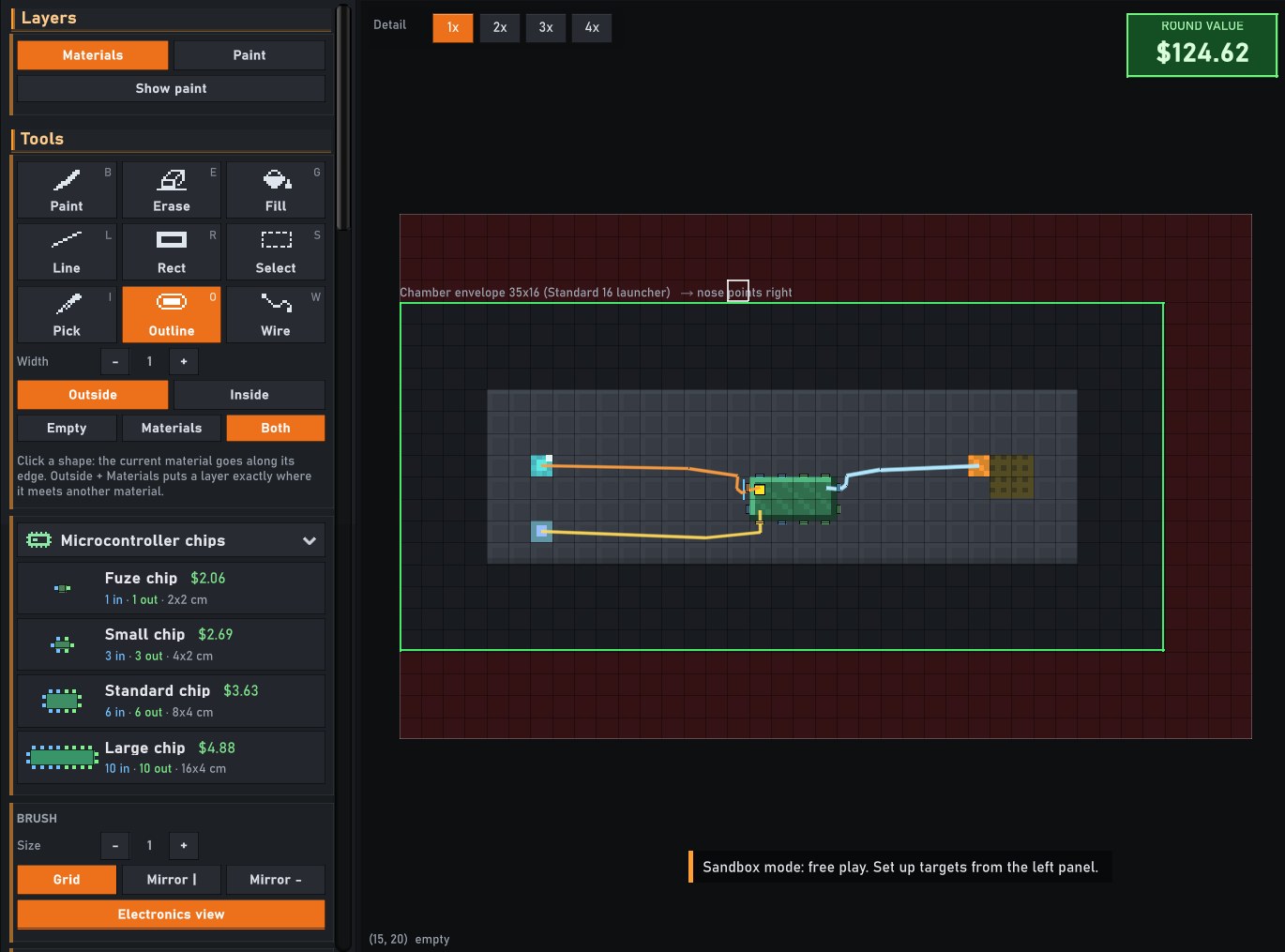The image size is (1285, 952).
Task: Click the blue node at the yellow wire's end
Action: 542,532
